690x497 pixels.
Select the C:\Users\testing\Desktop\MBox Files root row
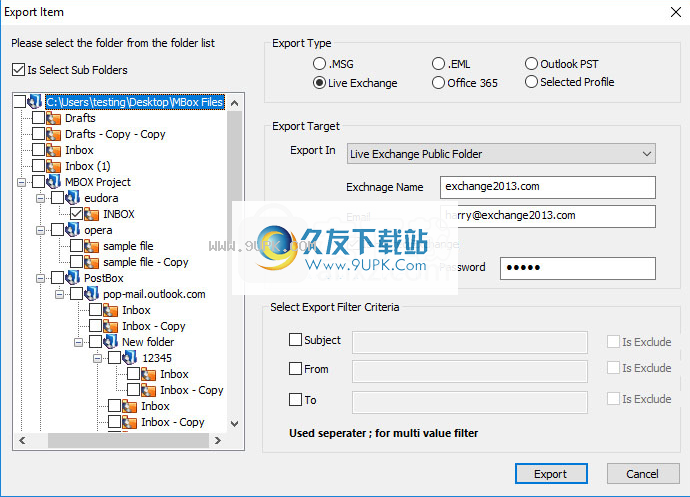coord(135,102)
